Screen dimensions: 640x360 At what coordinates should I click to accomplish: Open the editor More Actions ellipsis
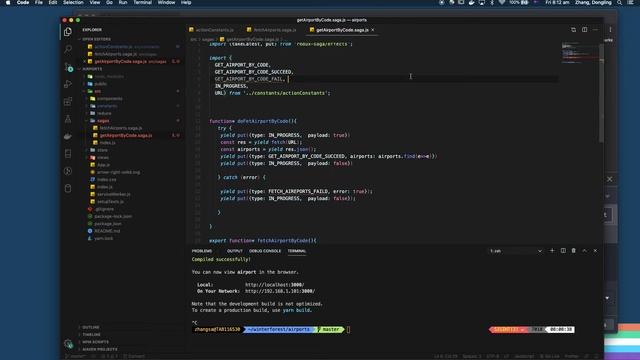tap(595, 30)
